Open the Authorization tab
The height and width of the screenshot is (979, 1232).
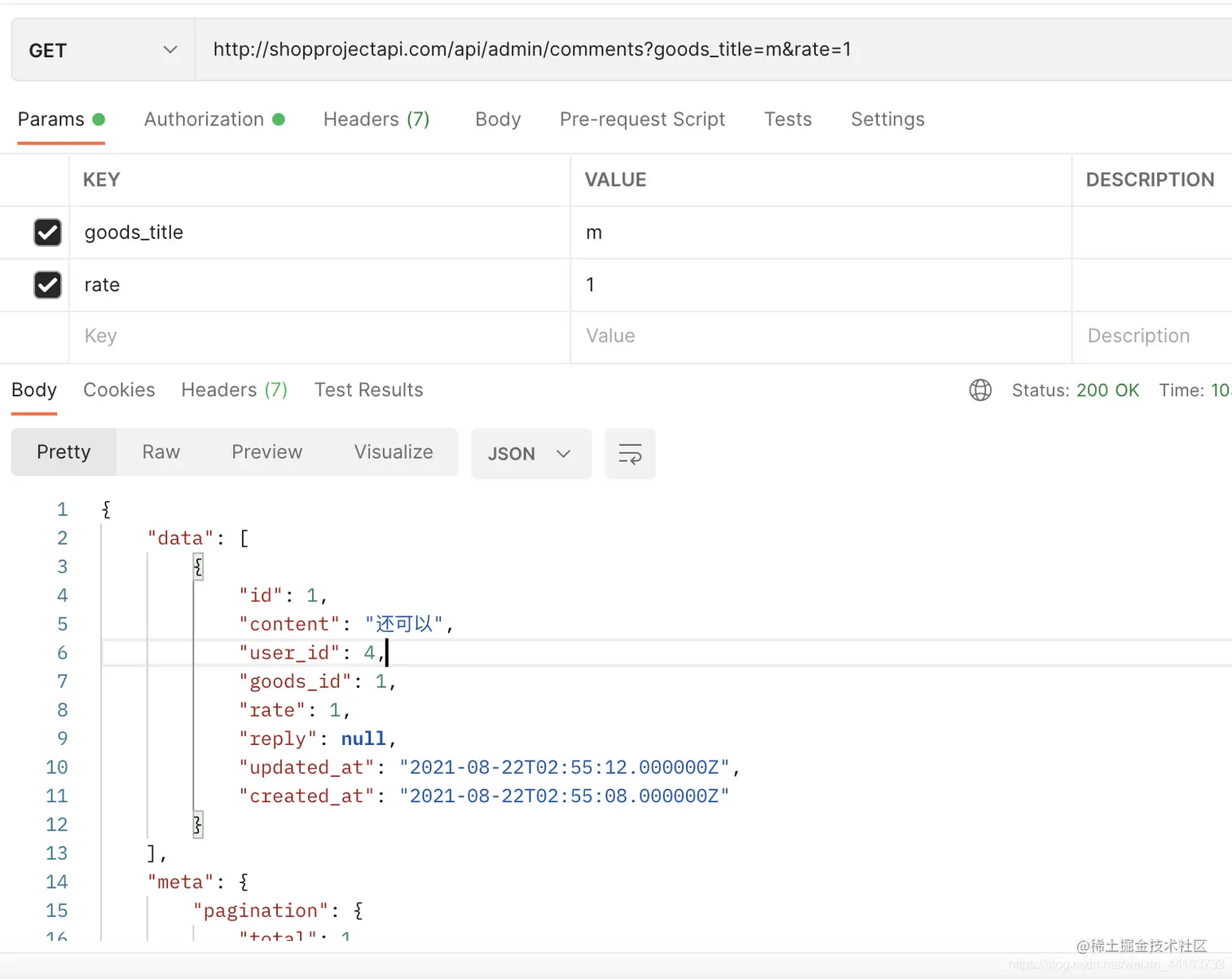[214, 119]
